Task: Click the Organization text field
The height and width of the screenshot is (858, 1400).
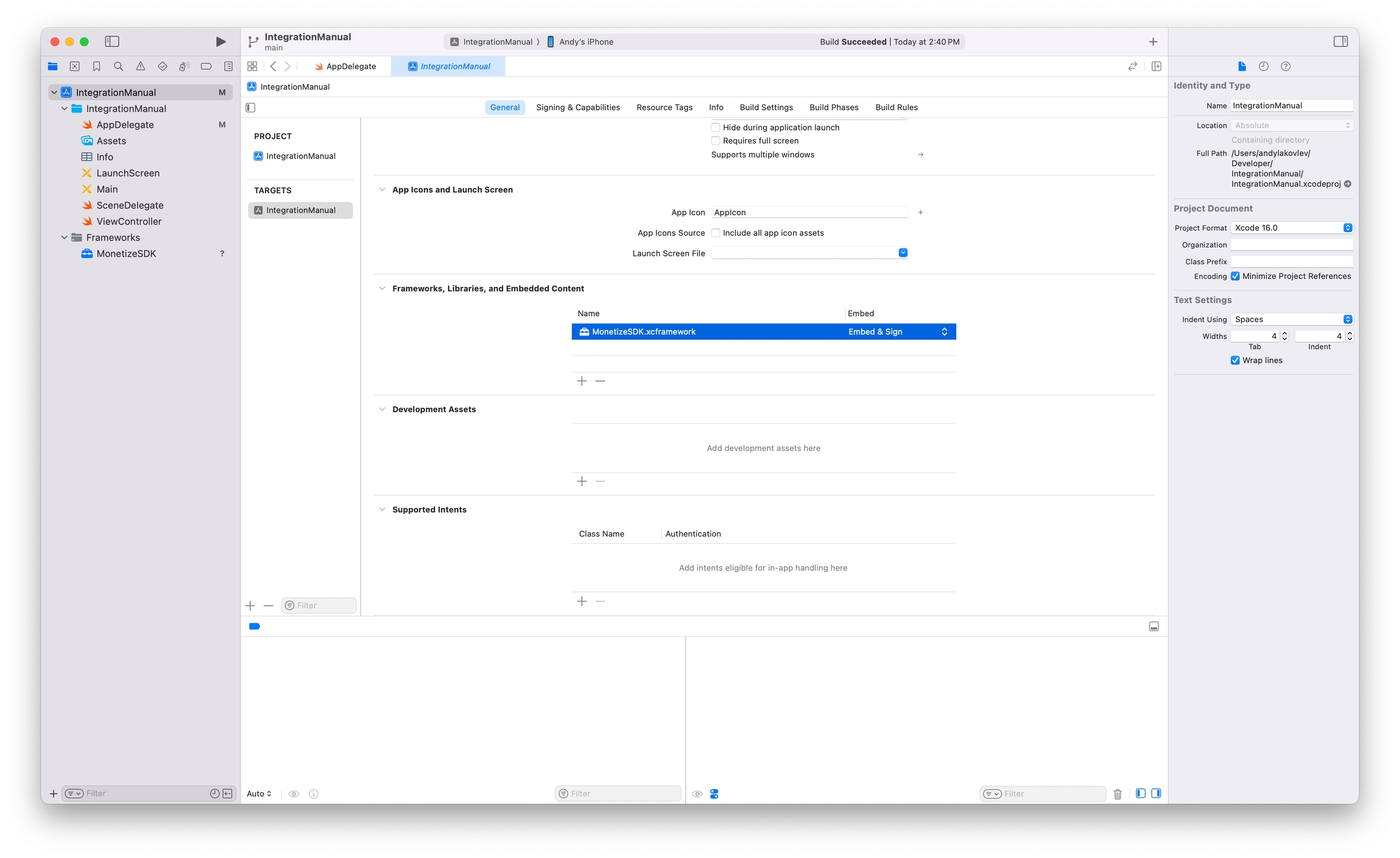Action: [1291, 245]
